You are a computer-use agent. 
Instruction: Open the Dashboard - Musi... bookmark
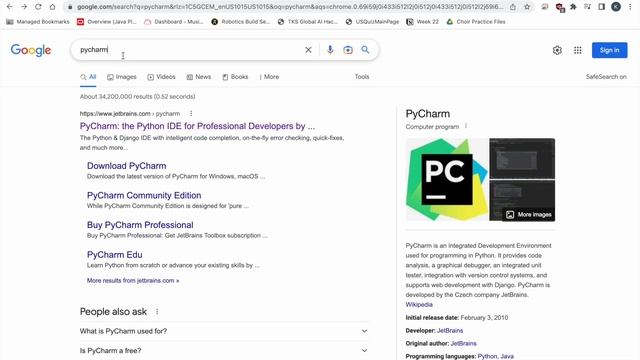tap(174, 22)
